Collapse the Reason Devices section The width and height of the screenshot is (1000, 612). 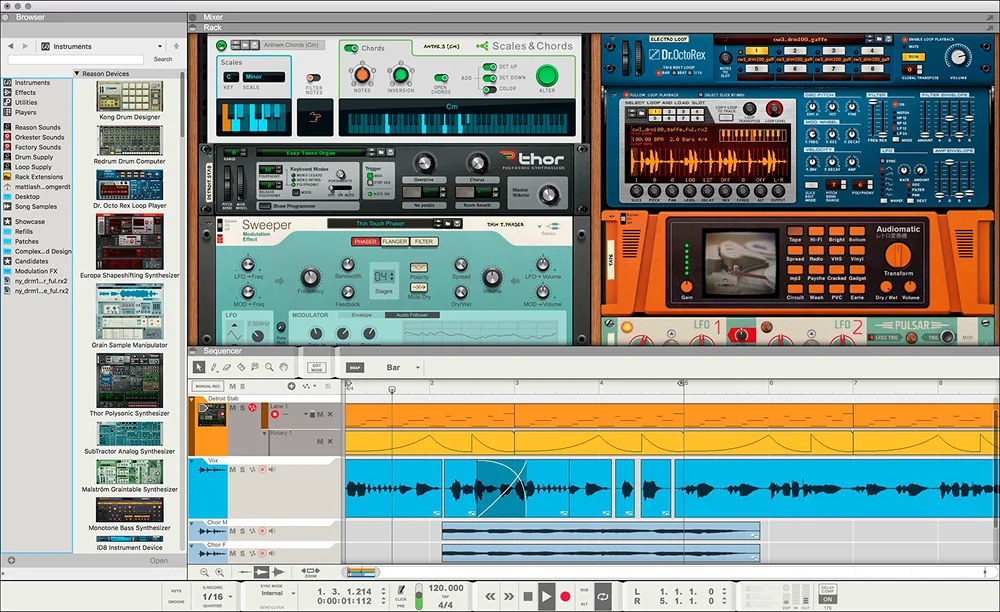(x=77, y=73)
